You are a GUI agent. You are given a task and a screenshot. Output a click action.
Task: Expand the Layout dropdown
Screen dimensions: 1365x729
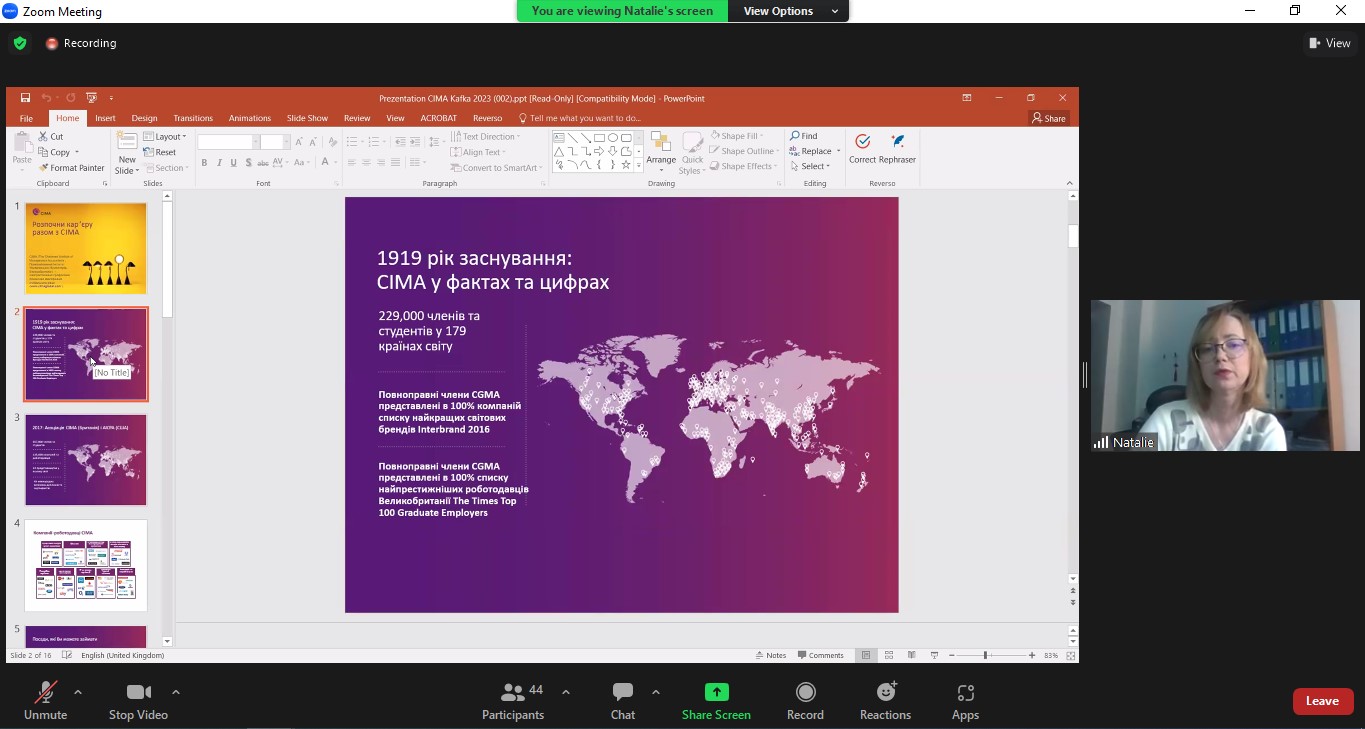point(165,136)
